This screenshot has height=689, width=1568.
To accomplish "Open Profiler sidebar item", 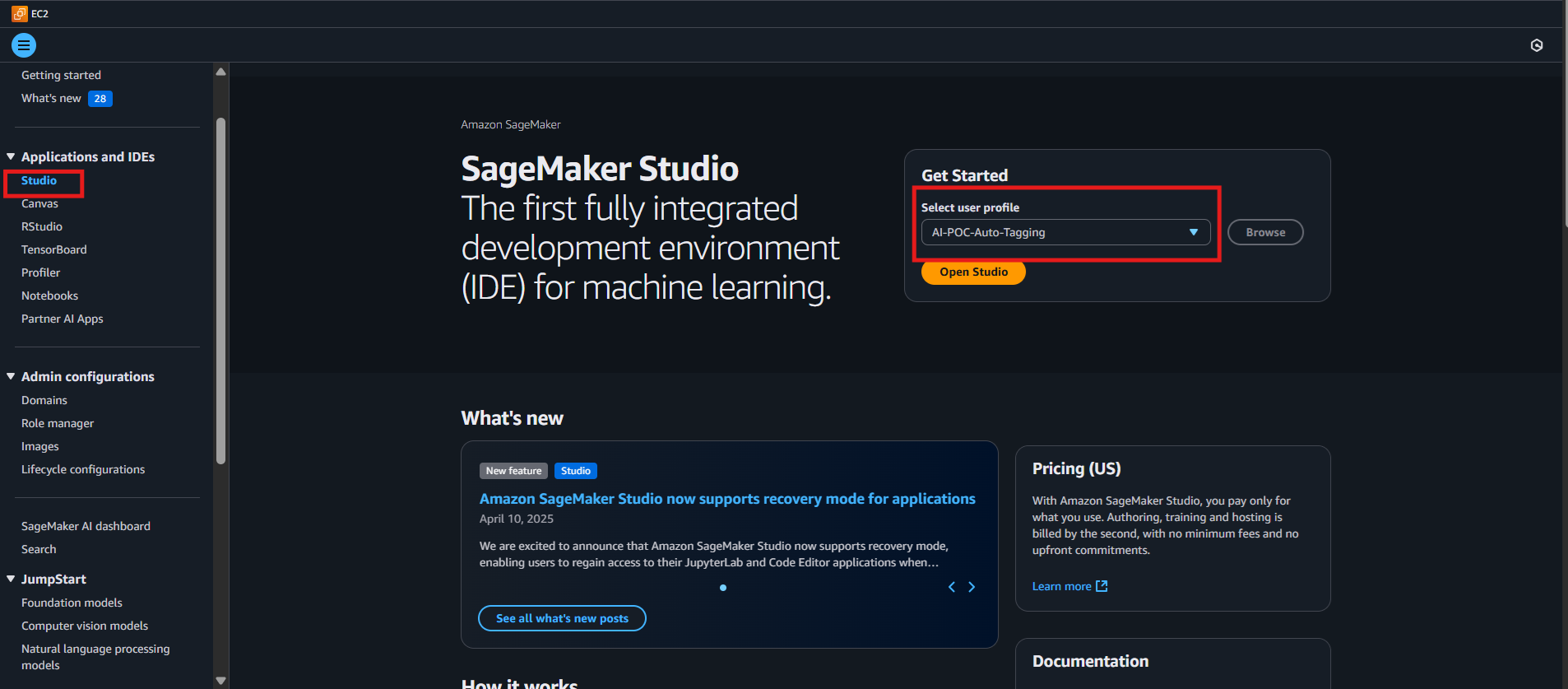I will pos(40,272).
